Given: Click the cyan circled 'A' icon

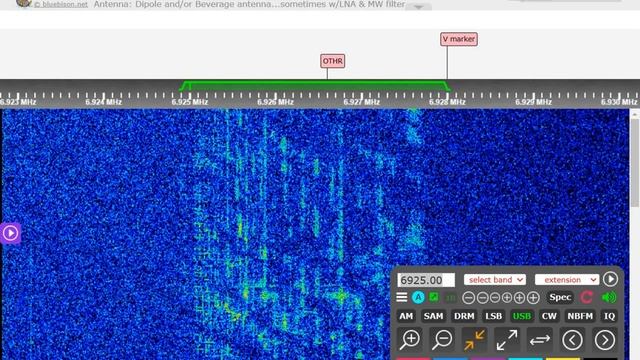Looking at the screenshot, I should coord(418,297).
